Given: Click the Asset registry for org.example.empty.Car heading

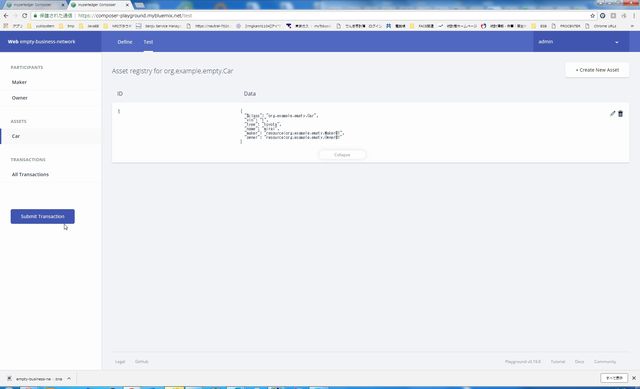Looking at the screenshot, I should [172, 71].
